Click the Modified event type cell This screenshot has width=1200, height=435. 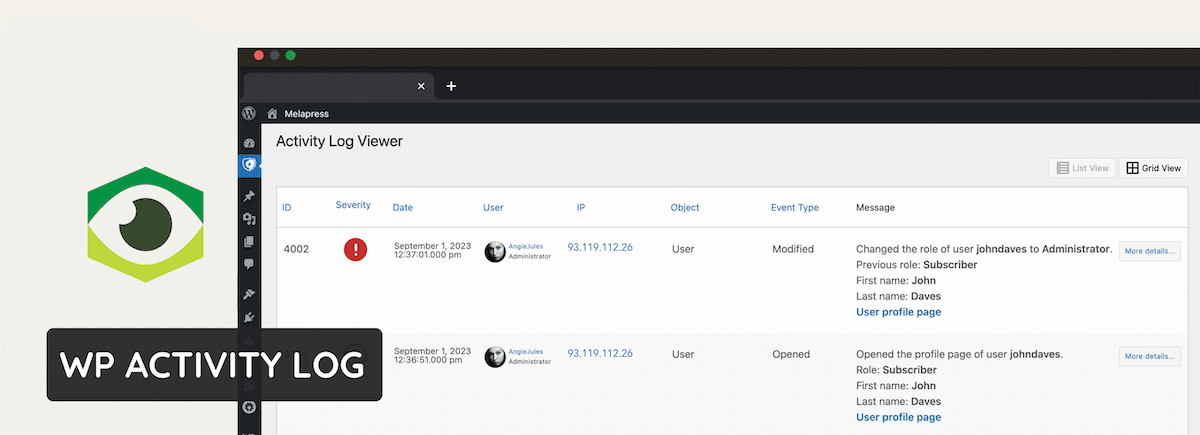[x=793, y=249]
